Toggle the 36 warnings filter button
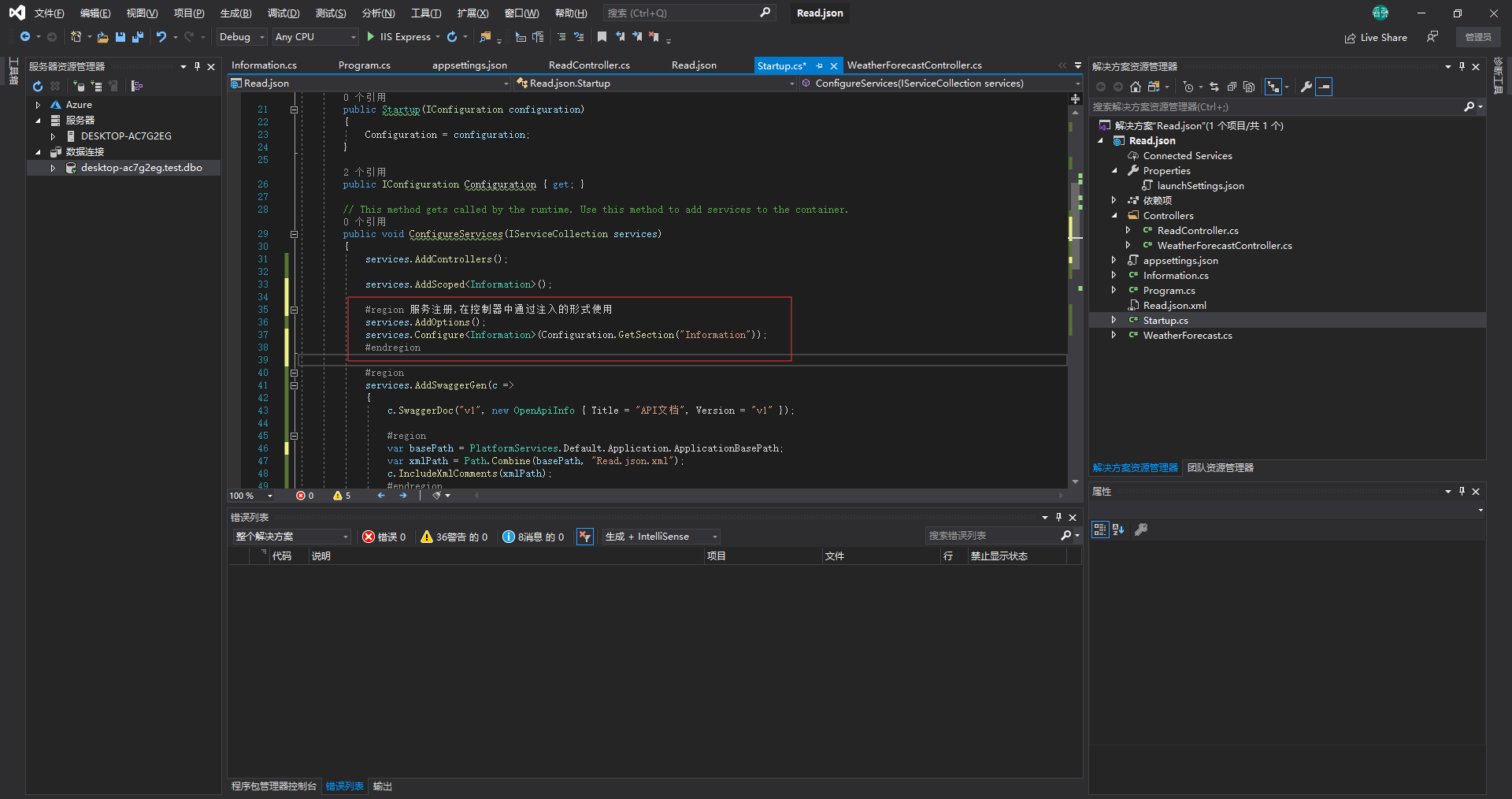 (x=454, y=537)
